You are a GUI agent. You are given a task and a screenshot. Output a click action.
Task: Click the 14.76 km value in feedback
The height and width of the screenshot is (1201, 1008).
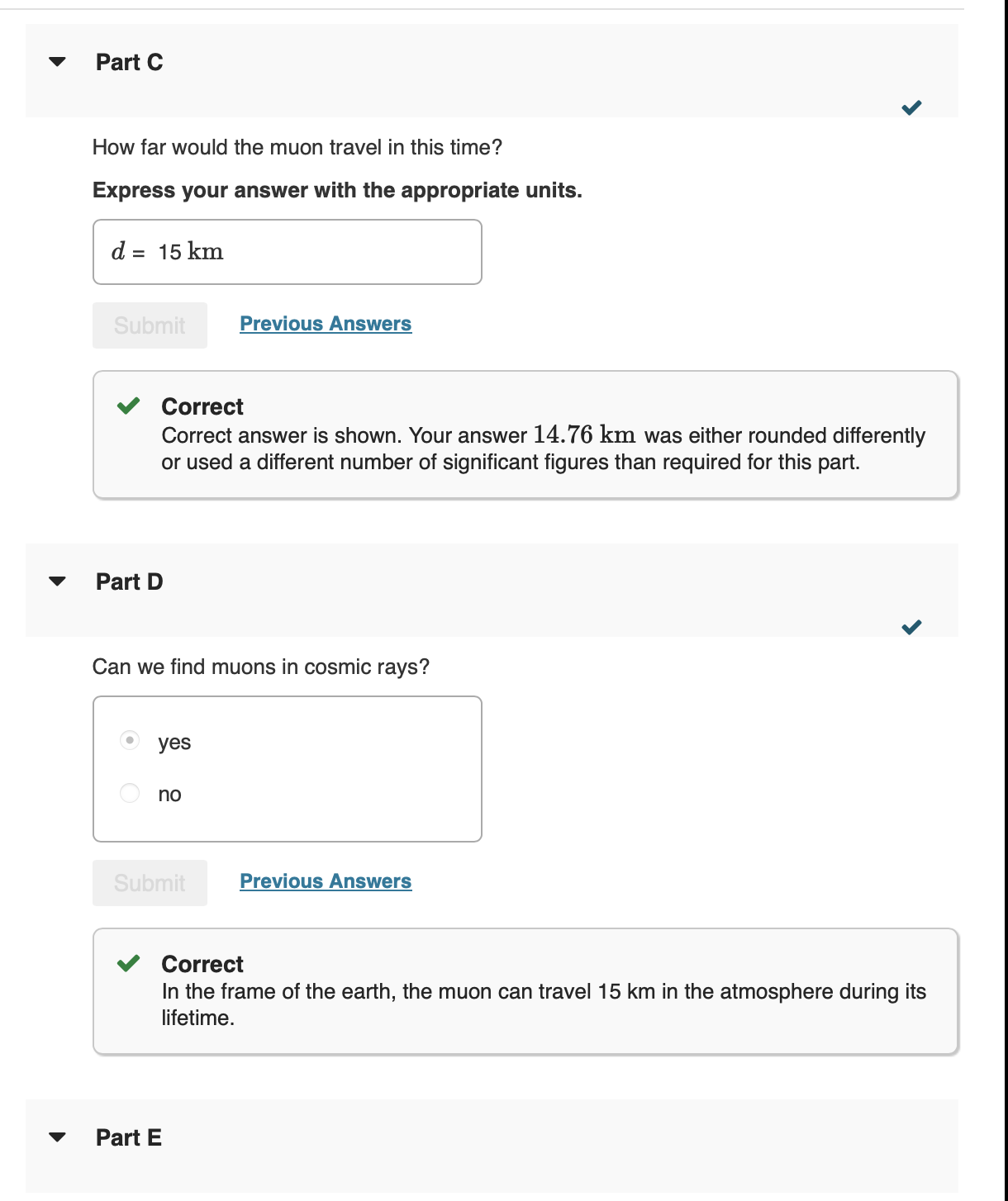[584, 434]
